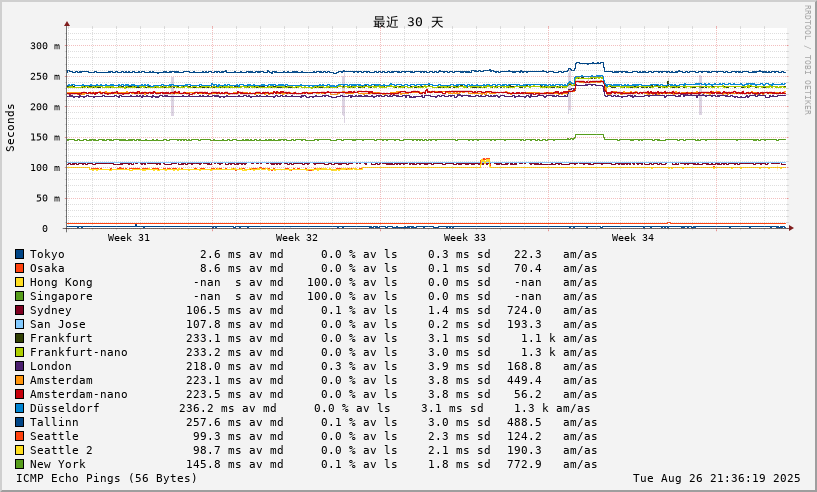This screenshot has width=817, height=492.
Task: Click the Seconds y-axis label
Action: click(x=10, y=128)
